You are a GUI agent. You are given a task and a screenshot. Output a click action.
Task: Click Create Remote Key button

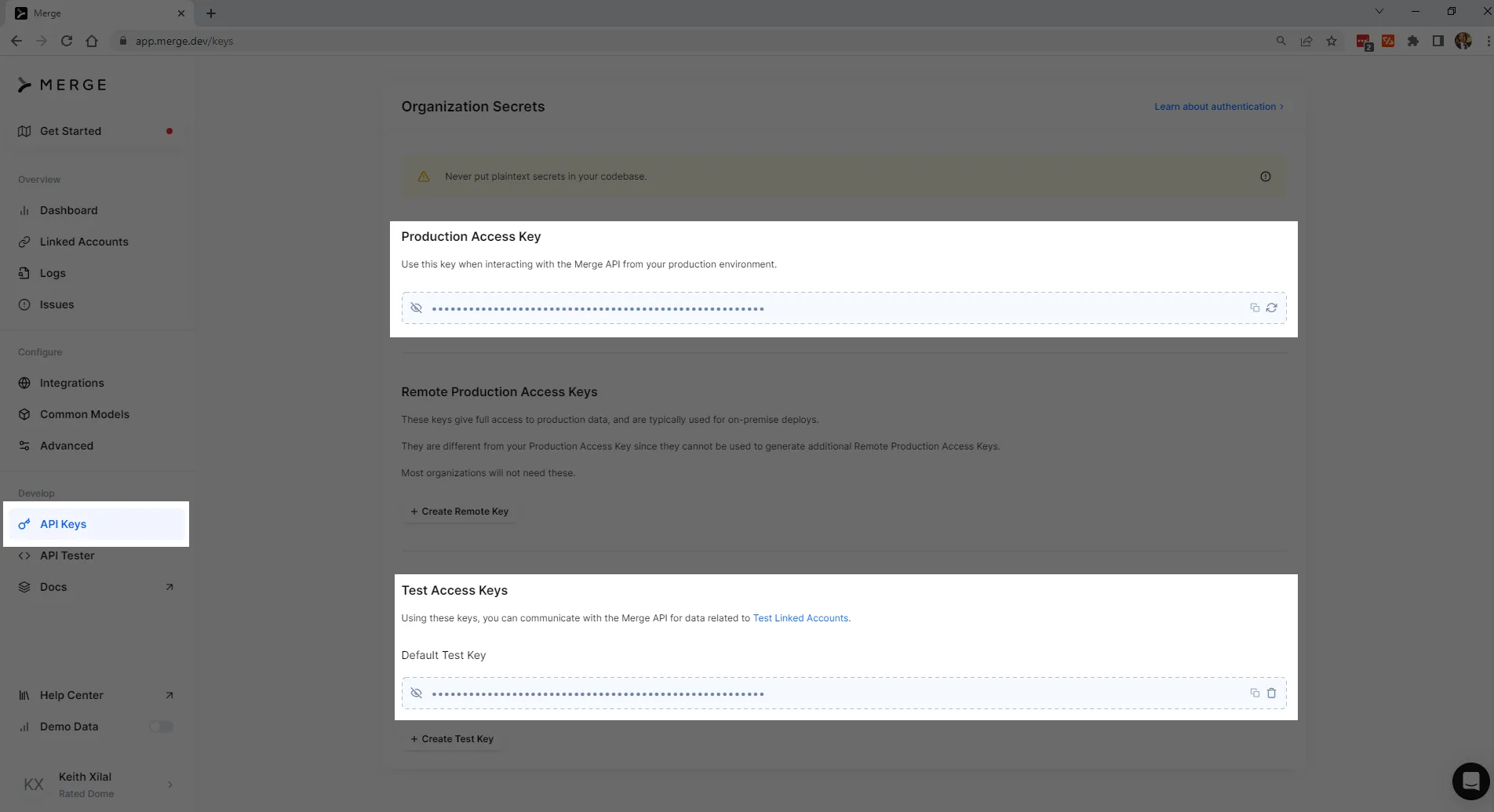tap(459, 512)
